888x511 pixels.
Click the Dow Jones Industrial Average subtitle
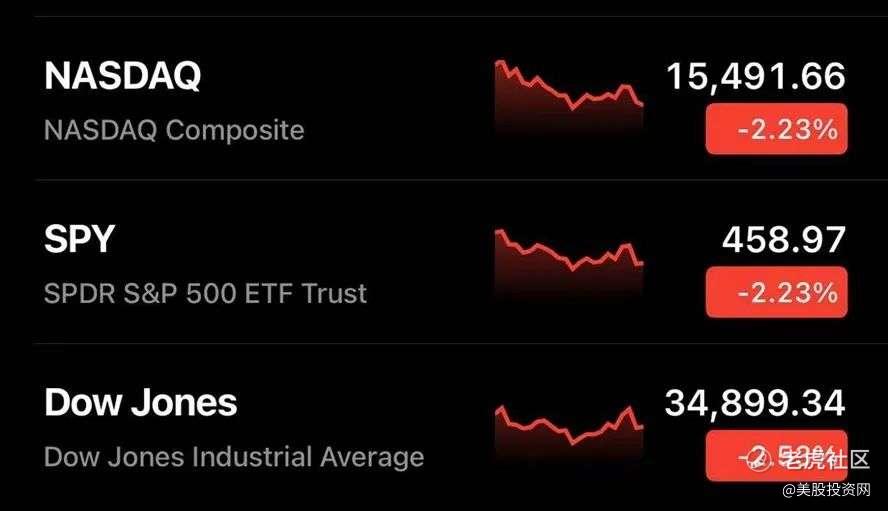[234, 457]
